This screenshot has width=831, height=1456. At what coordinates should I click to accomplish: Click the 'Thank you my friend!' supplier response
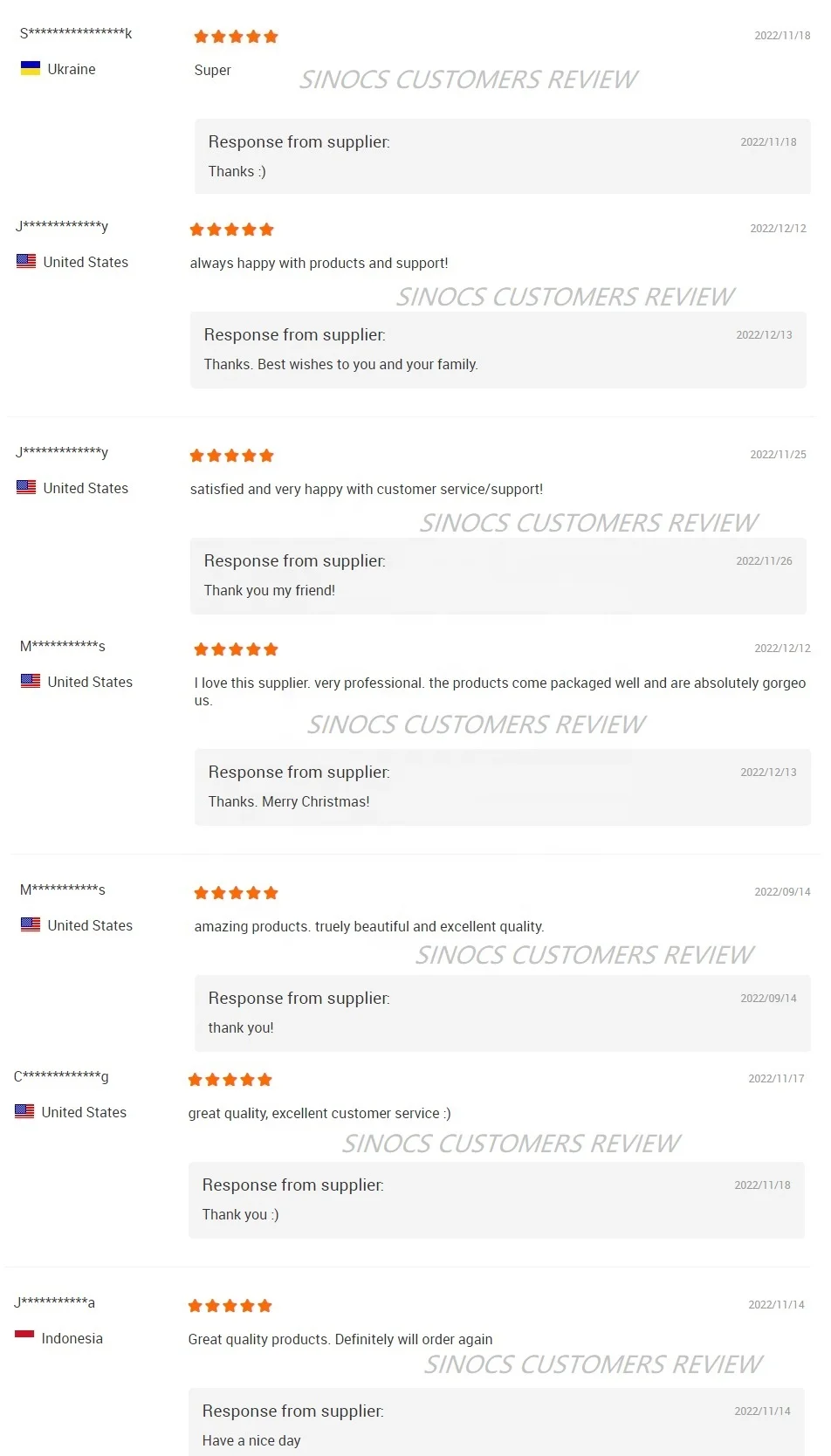click(270, 590)
